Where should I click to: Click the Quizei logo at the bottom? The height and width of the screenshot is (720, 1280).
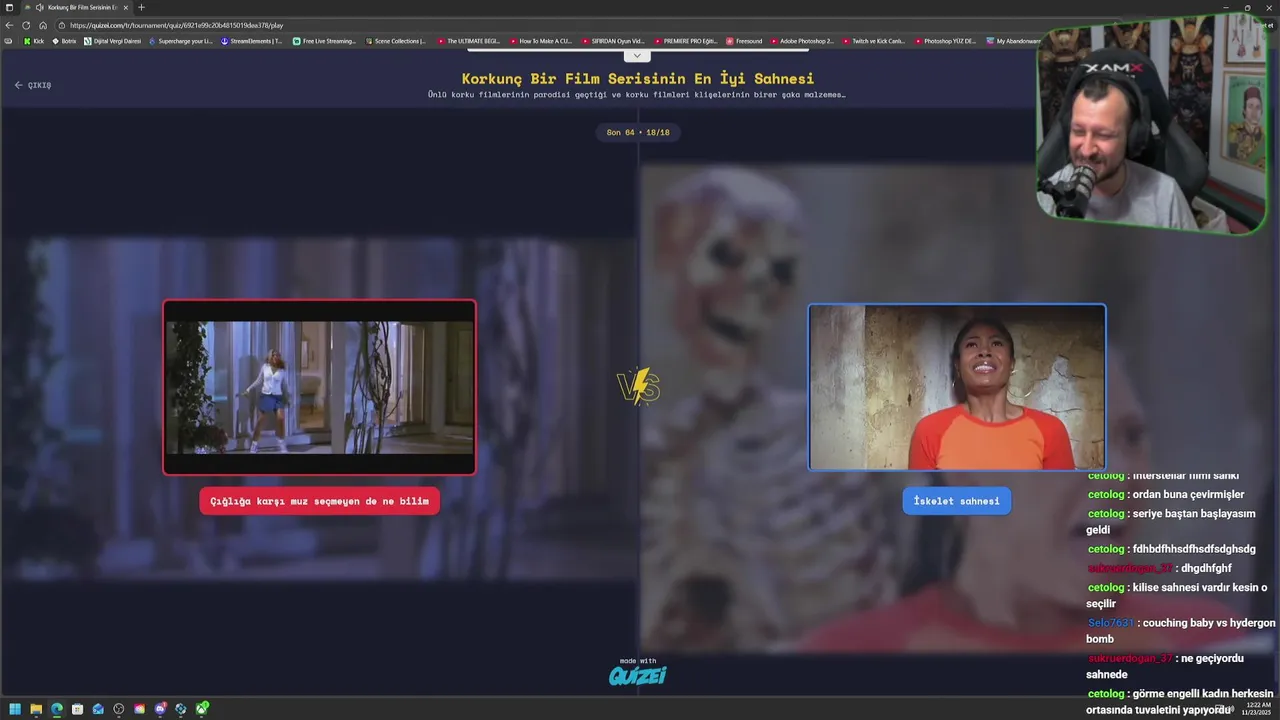[637, 675]
